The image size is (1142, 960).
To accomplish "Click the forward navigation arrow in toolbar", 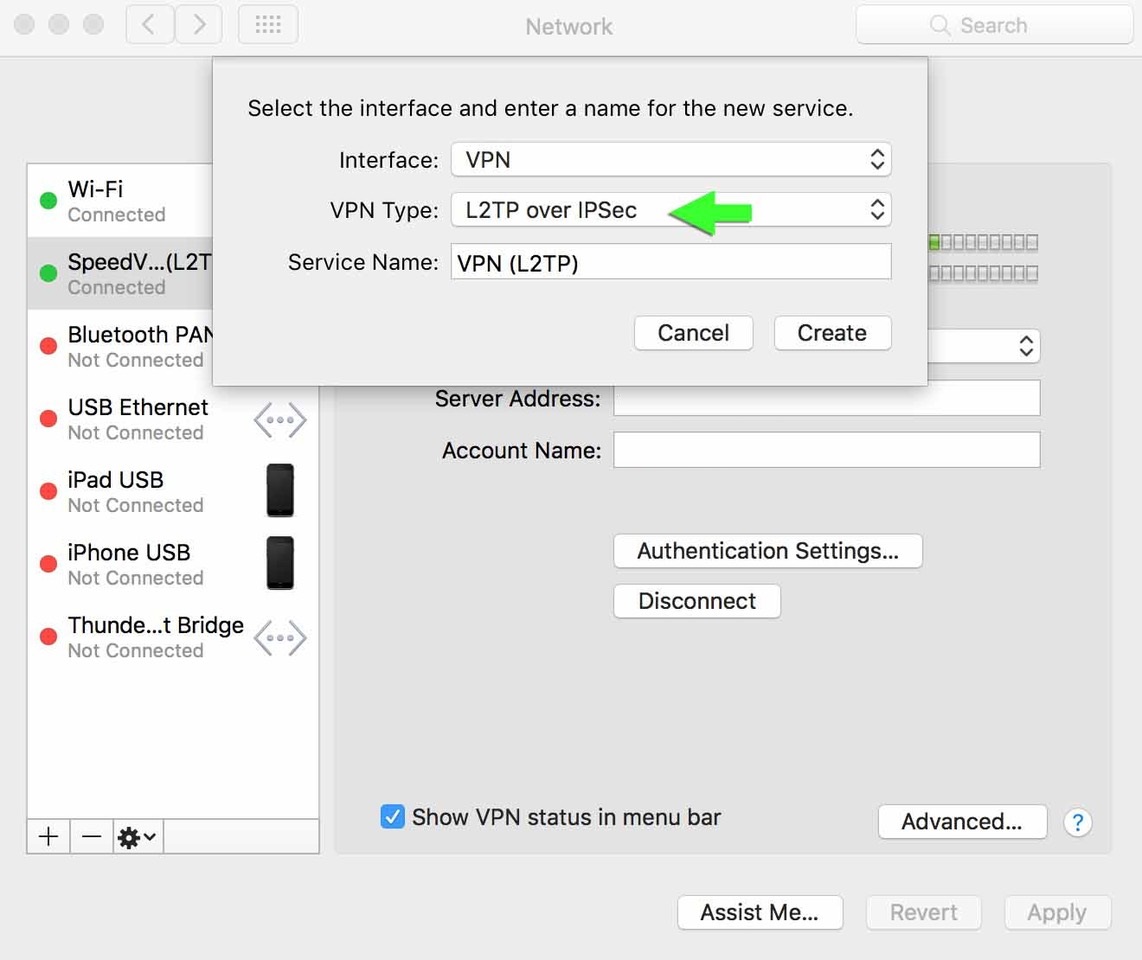I will coord(199,26).
